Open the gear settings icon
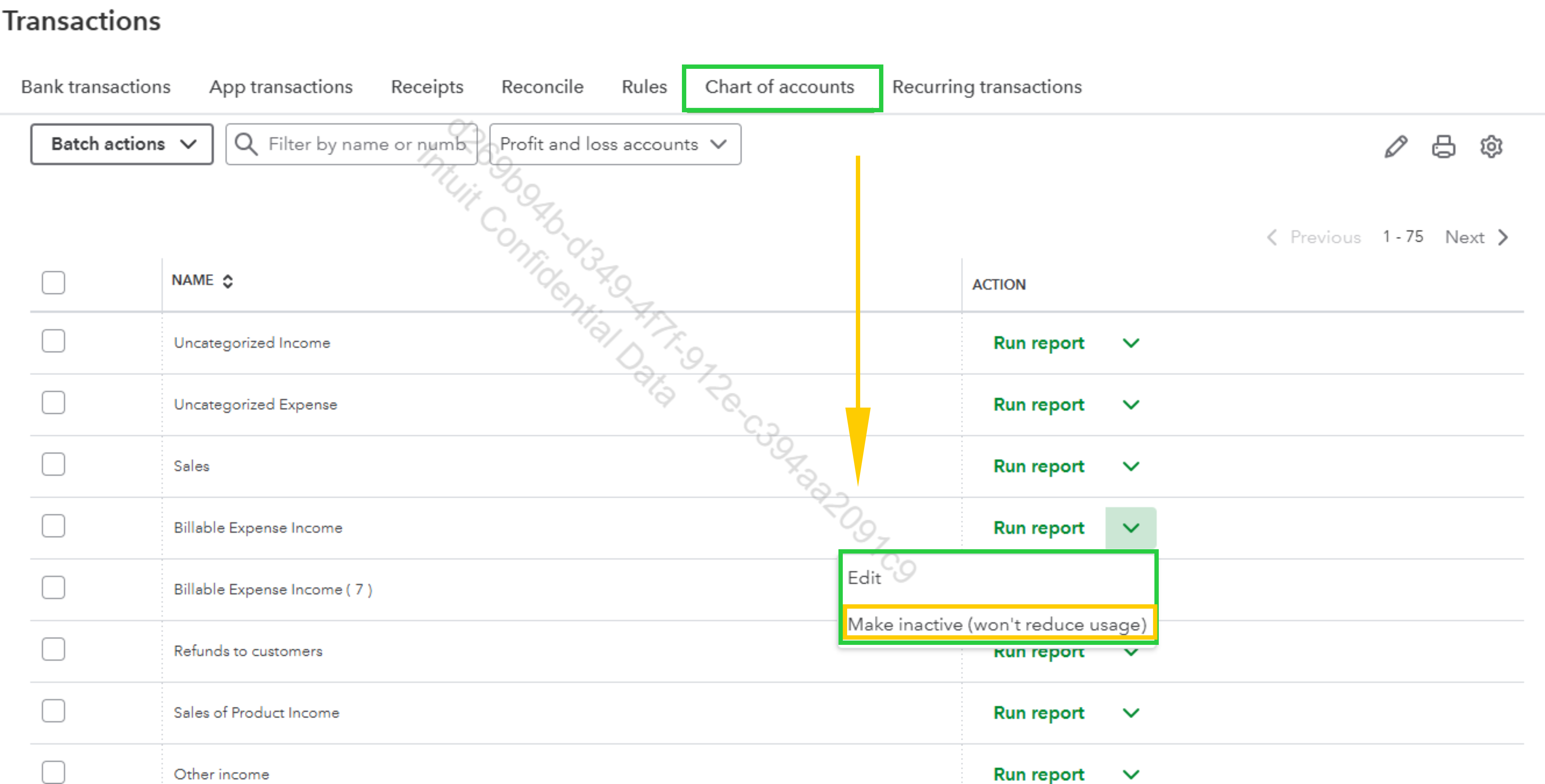This screenshot has width=1545, height=784. (1490, 146)
